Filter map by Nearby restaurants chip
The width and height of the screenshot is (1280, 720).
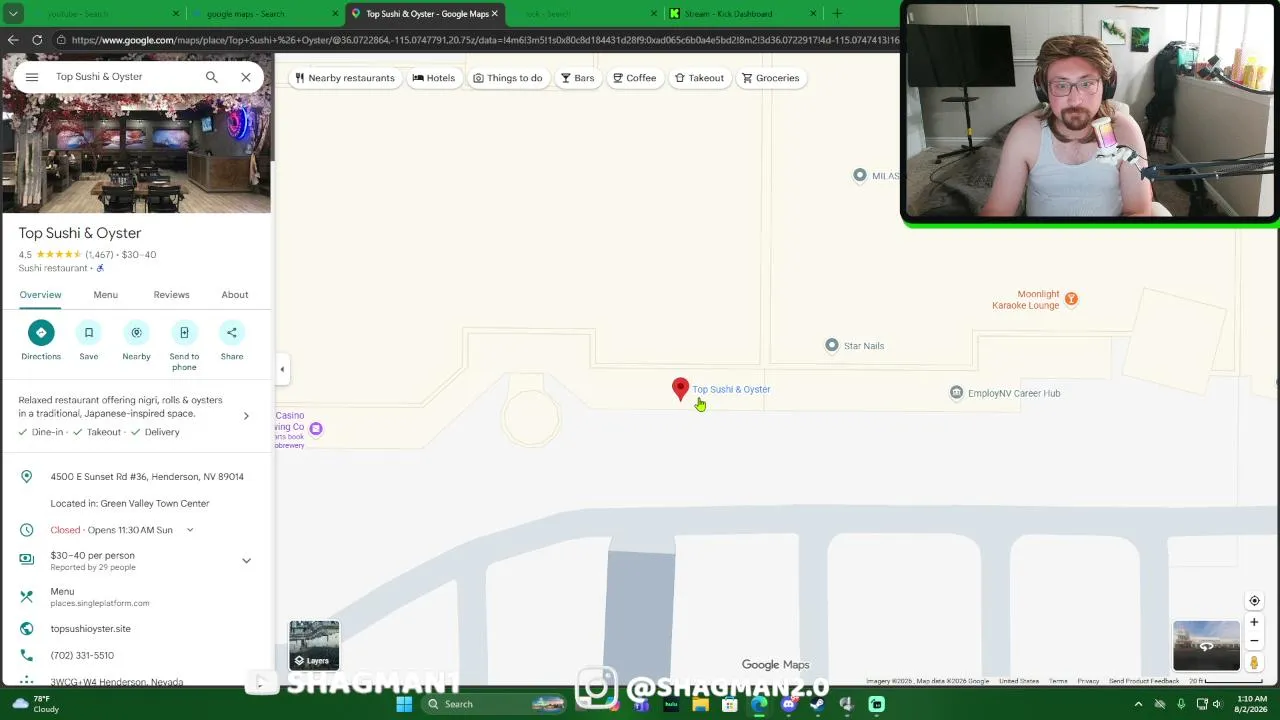(344, 78)
